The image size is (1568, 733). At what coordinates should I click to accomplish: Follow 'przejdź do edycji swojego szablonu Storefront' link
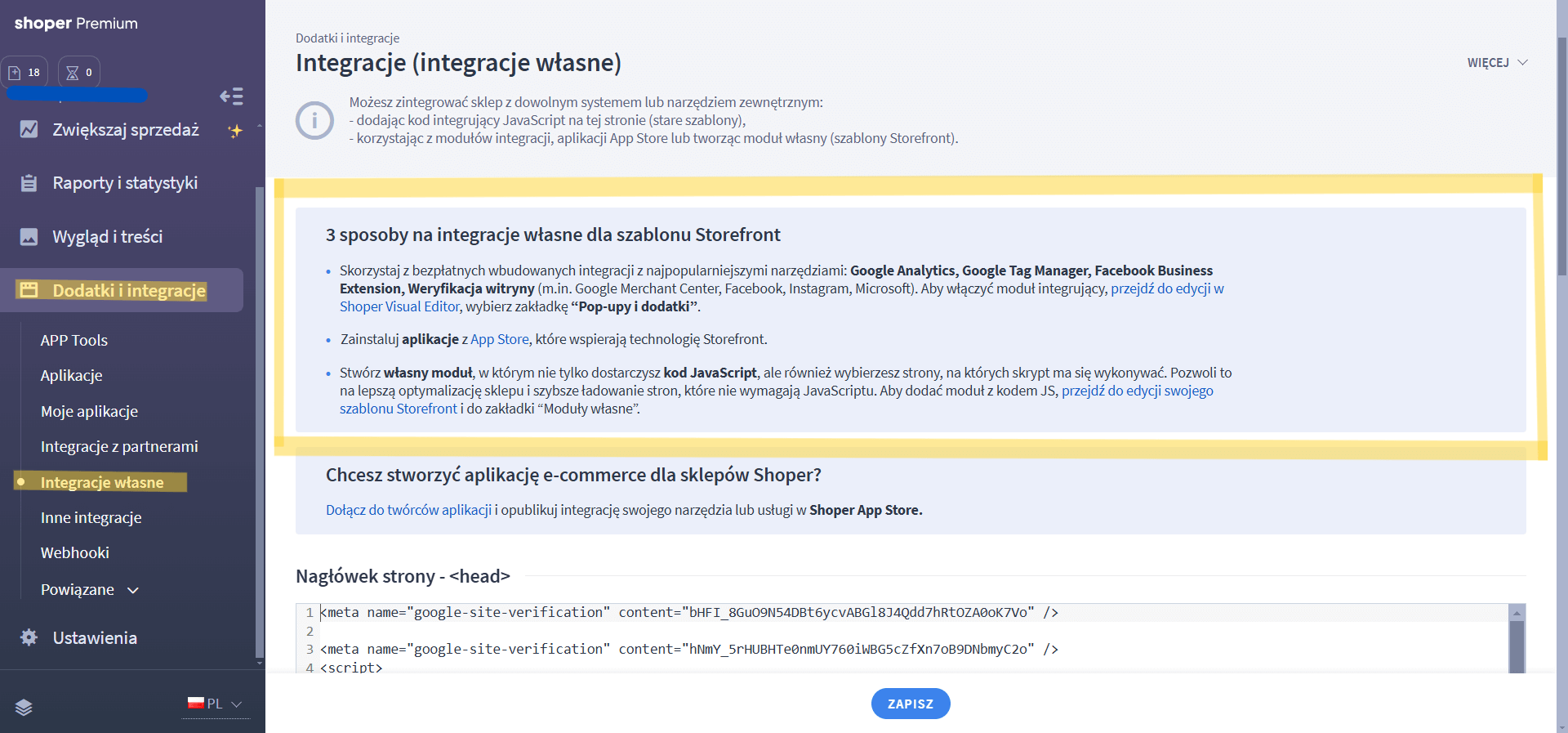[1137, 391]
